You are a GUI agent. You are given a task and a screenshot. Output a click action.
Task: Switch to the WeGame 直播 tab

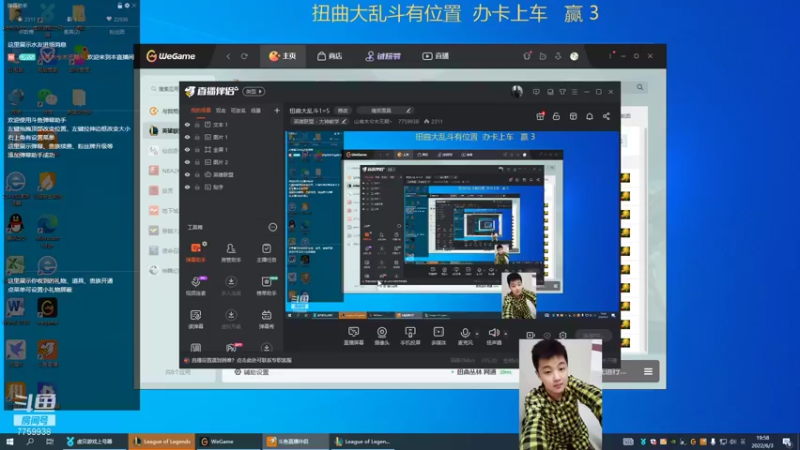pos(436,56)
